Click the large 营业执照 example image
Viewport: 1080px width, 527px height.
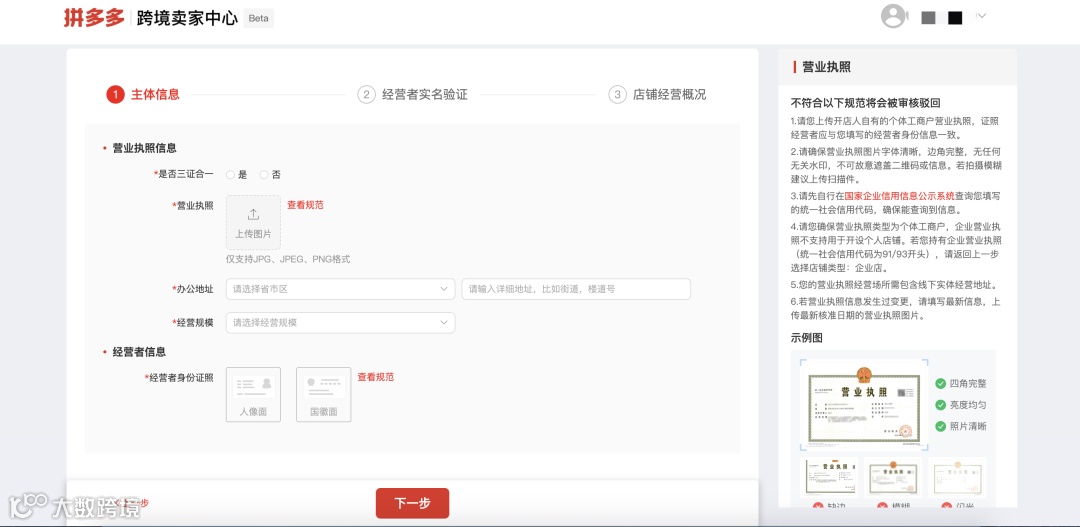pos(864,405)
